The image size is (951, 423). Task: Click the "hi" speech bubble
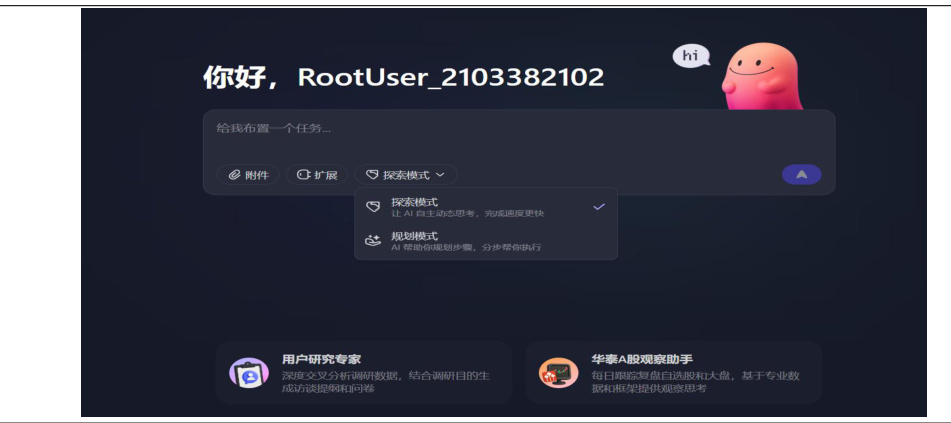click(689, 57)
